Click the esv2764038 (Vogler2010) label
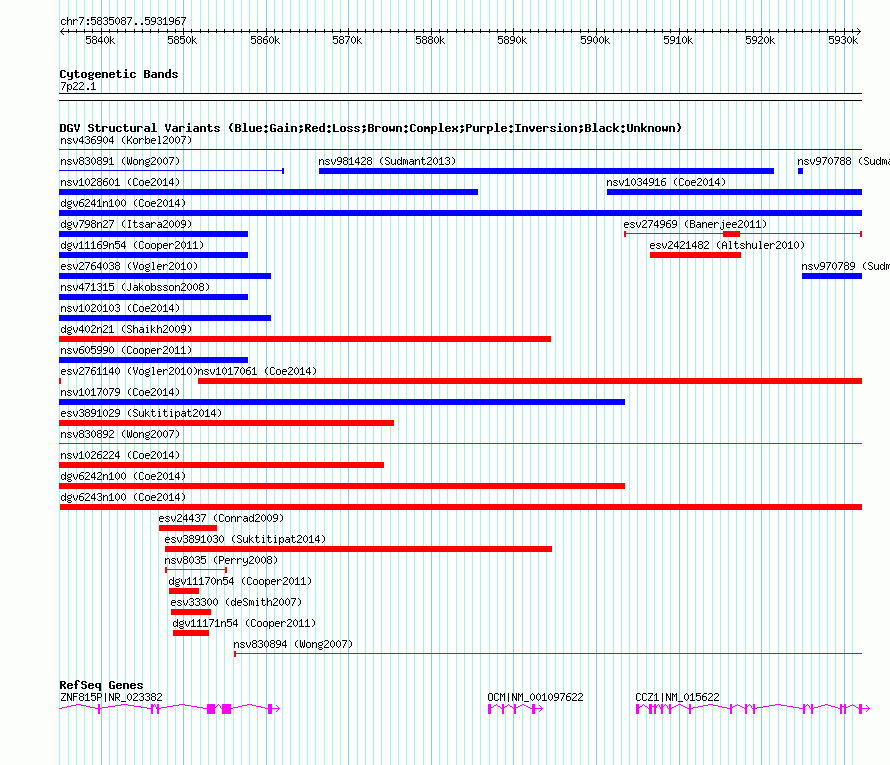Image resolution: width=890 pixels, height=765 pixels. point(129,266)
